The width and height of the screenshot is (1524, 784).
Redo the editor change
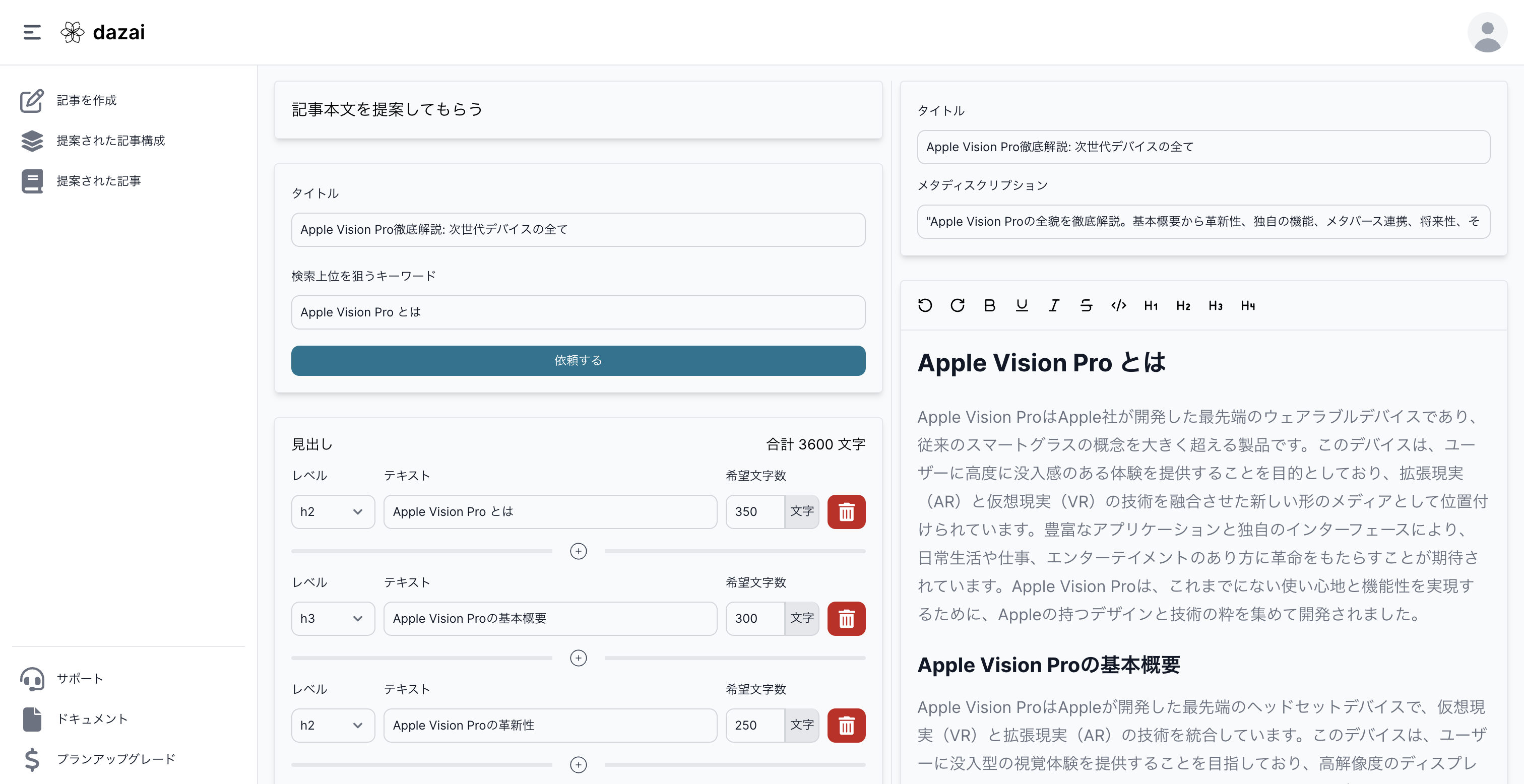(957, 305)
